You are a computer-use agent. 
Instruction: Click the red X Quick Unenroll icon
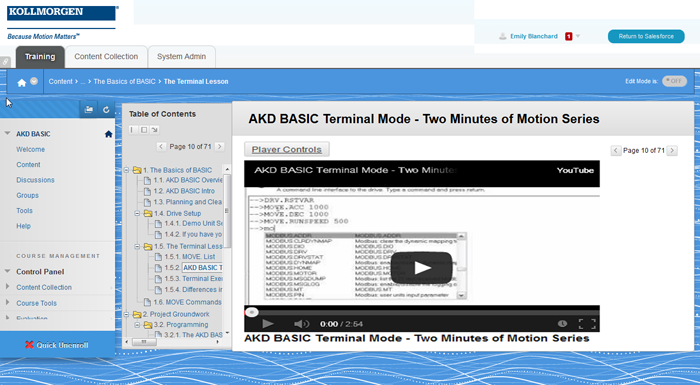click(29, 345)
